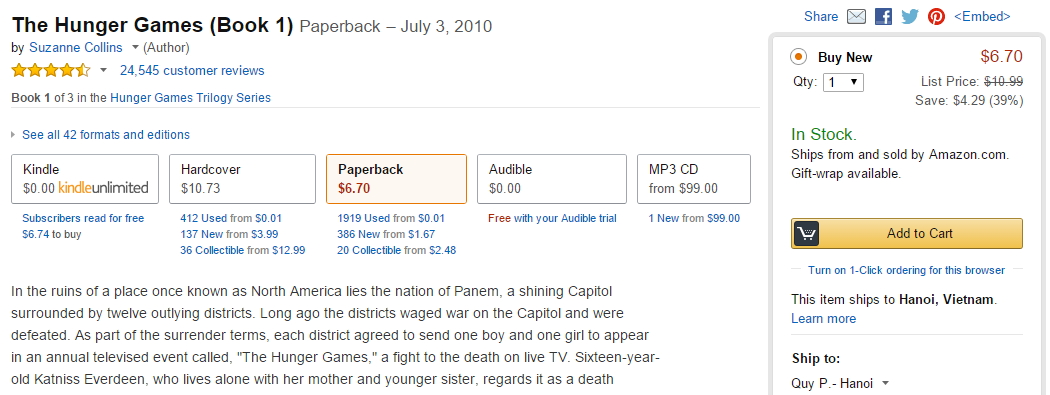The height and width of the screenshot is (395, 1050).
Task: Open the Qty quantity dropdown
Action: point(843,82)
